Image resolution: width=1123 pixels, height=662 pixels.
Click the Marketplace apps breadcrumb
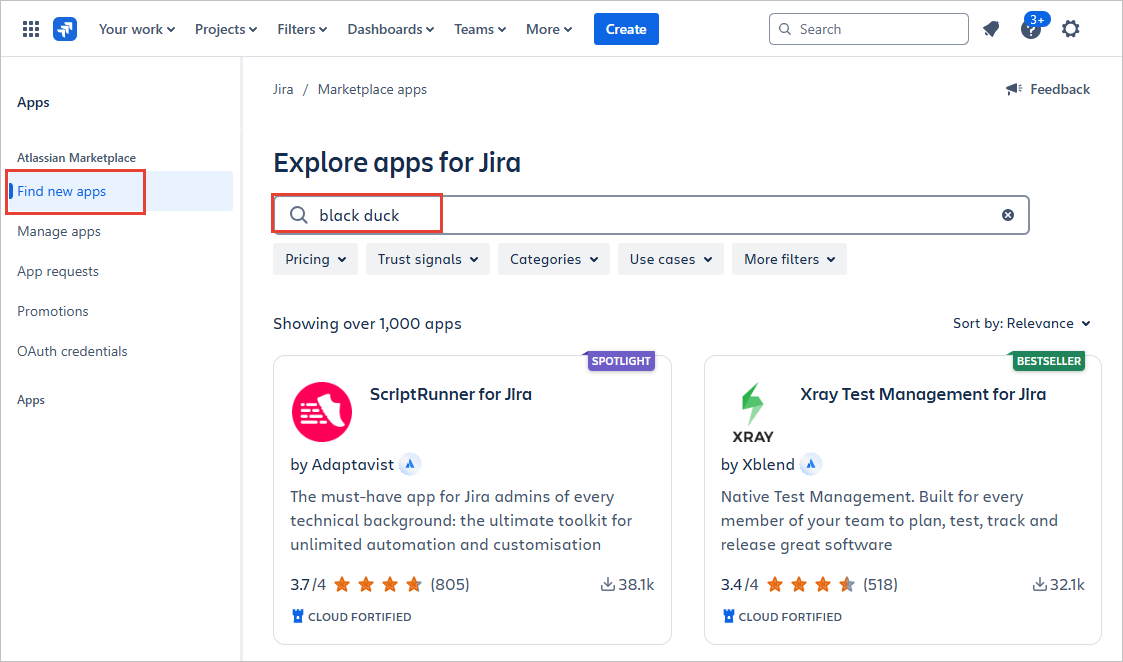click(372, 90)
